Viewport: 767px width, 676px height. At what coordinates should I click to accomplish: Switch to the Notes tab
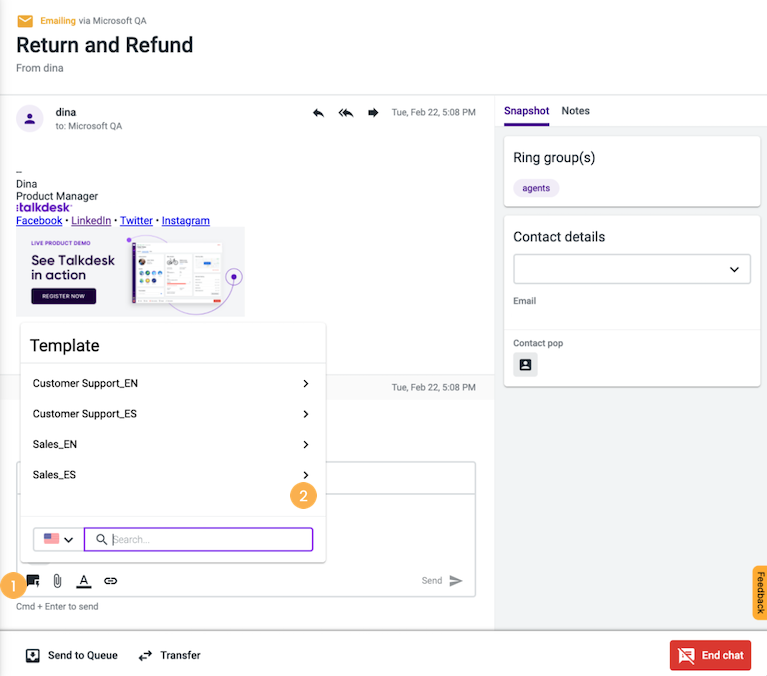tap(575, 111)
